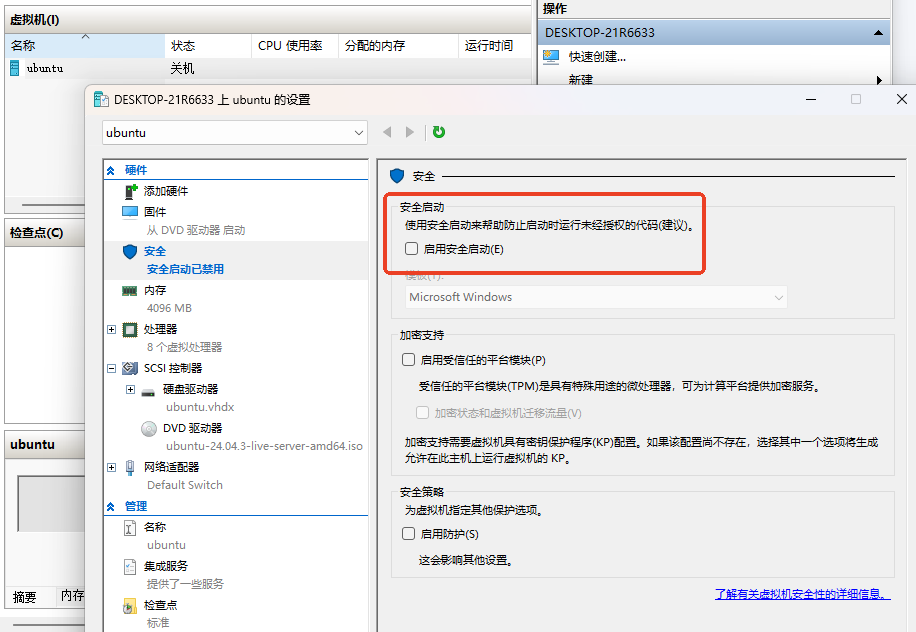Click the Memory (内存) chip icon
Image resolution: width=916 pixels, height=632 pixels.
[130, 291]
